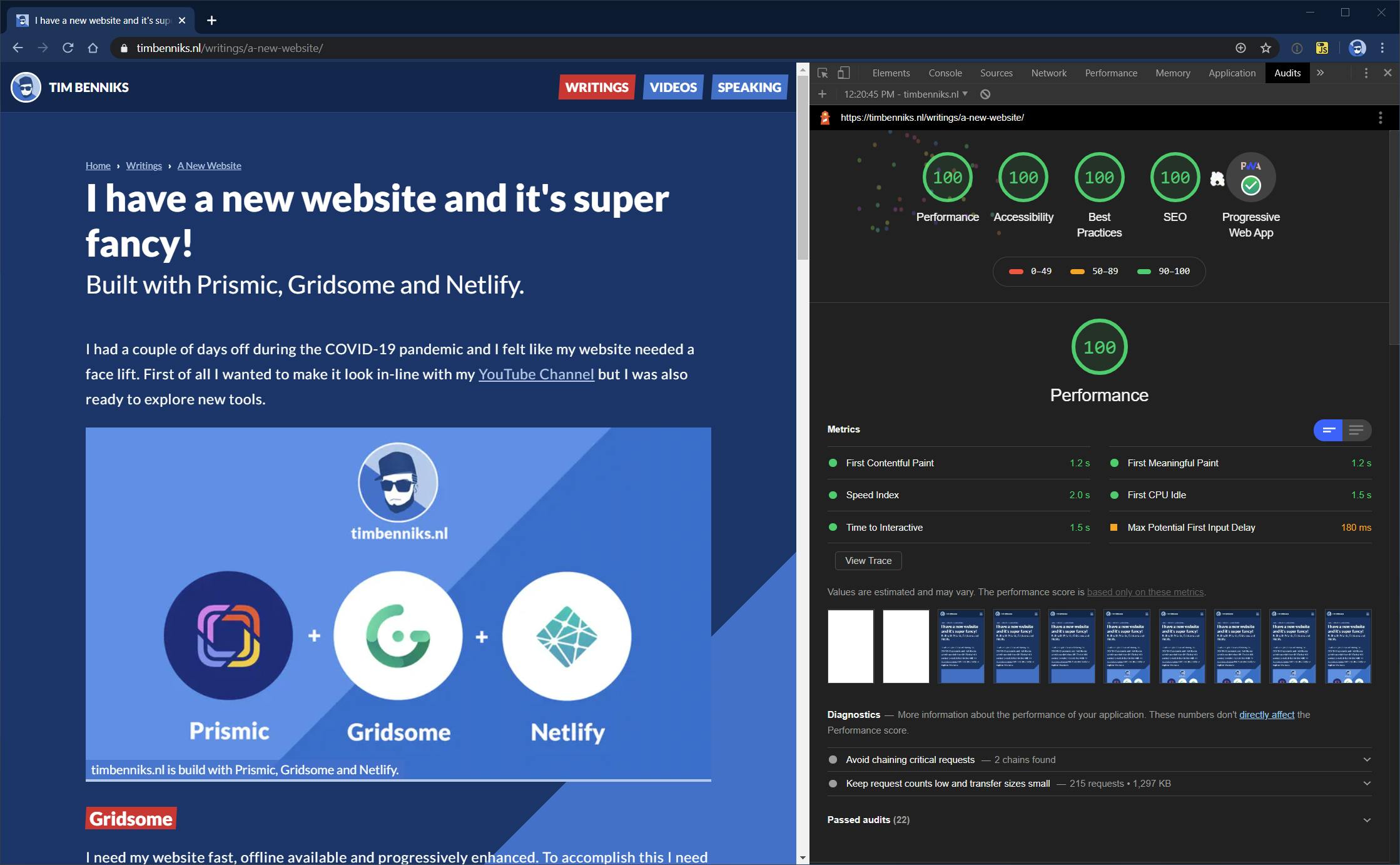Open the Lighthouse report three-dot menu
This screenshot has width=1400, height=865.
coord(1381,118)
